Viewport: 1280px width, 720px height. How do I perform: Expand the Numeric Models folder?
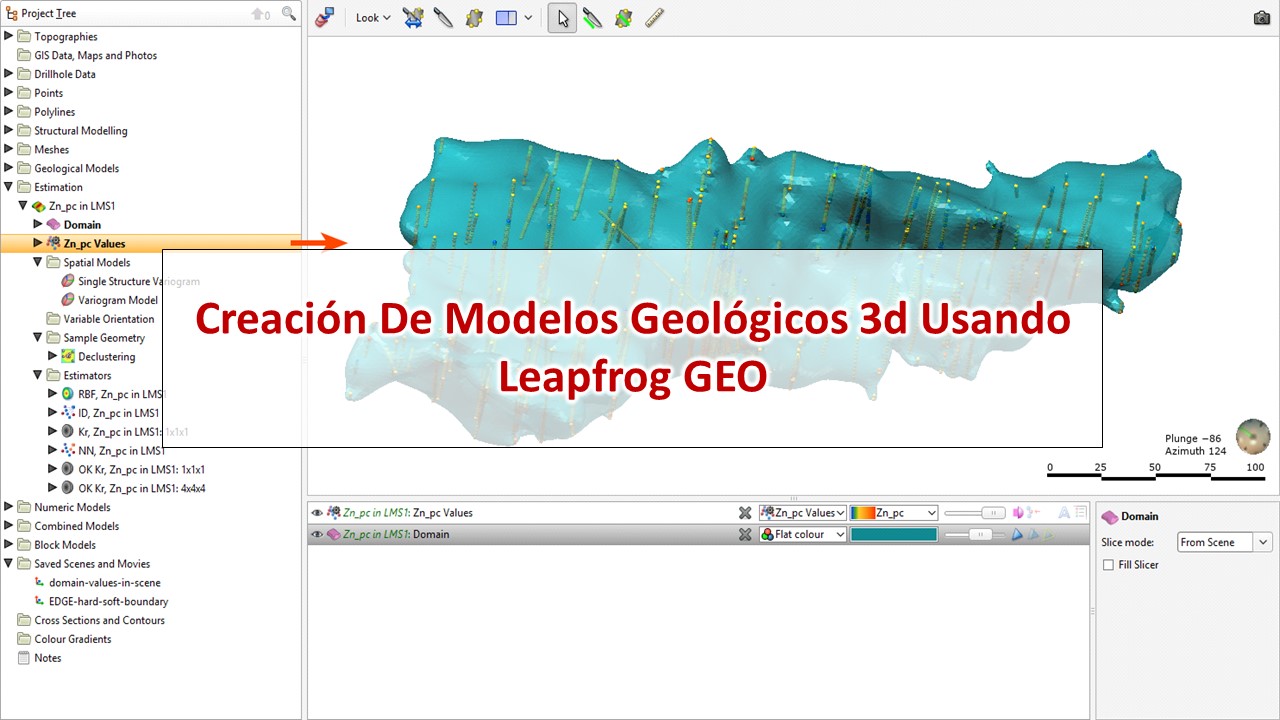click(x=9, y=507)
